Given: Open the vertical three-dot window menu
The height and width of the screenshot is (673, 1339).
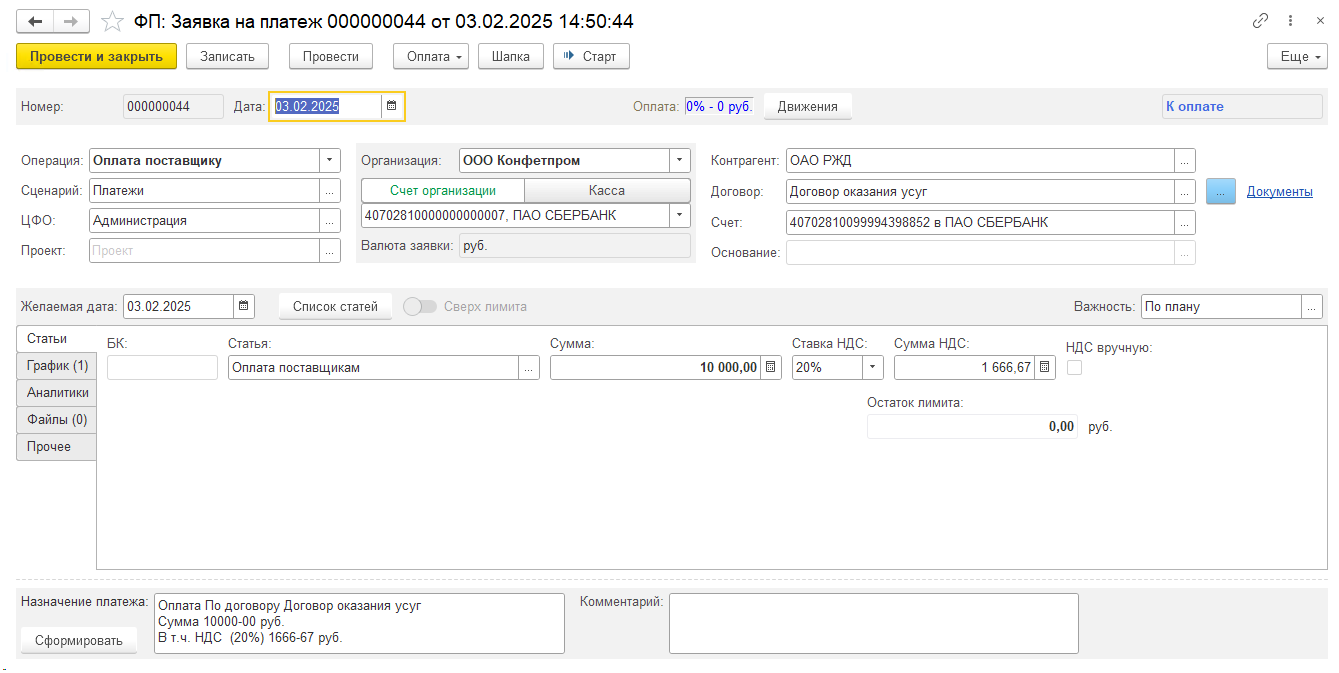Looking at the screenshot, I should pos(1291,21).
